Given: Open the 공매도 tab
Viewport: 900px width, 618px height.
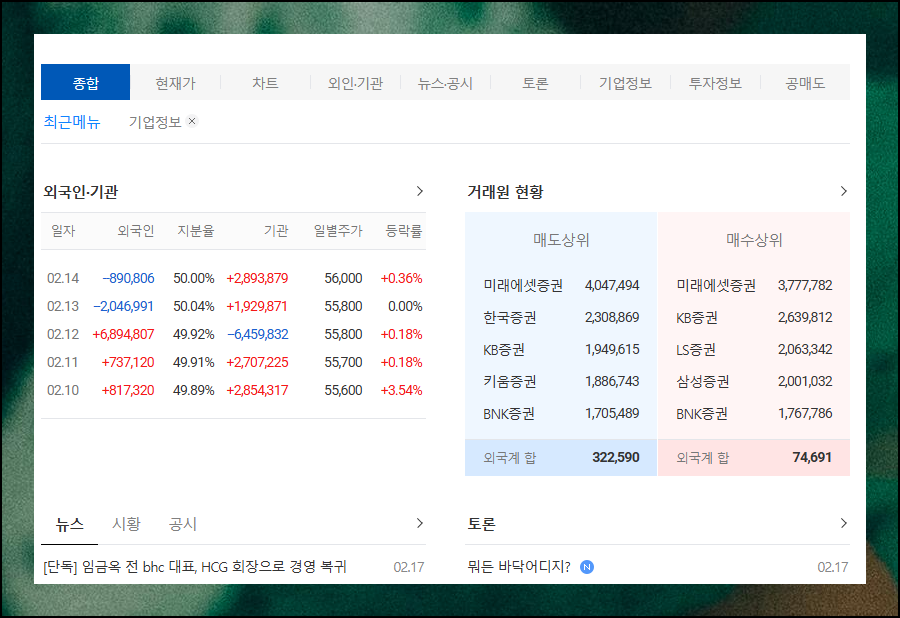Looking at the screenshot, I should 805,83.
